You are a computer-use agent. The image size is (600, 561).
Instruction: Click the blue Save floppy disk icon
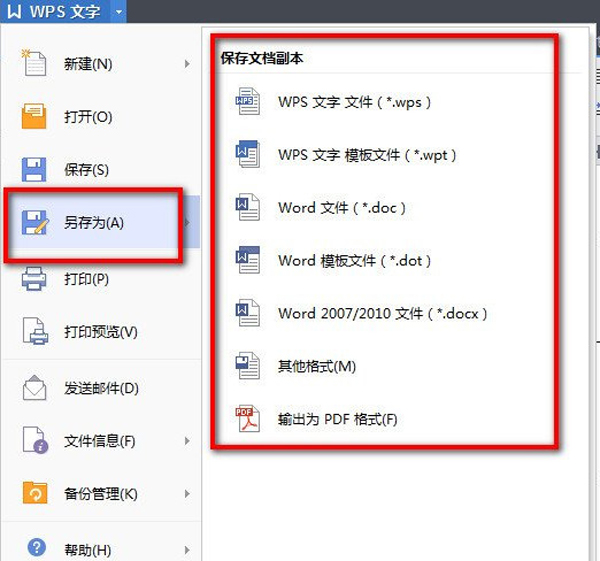click(34, 169)
